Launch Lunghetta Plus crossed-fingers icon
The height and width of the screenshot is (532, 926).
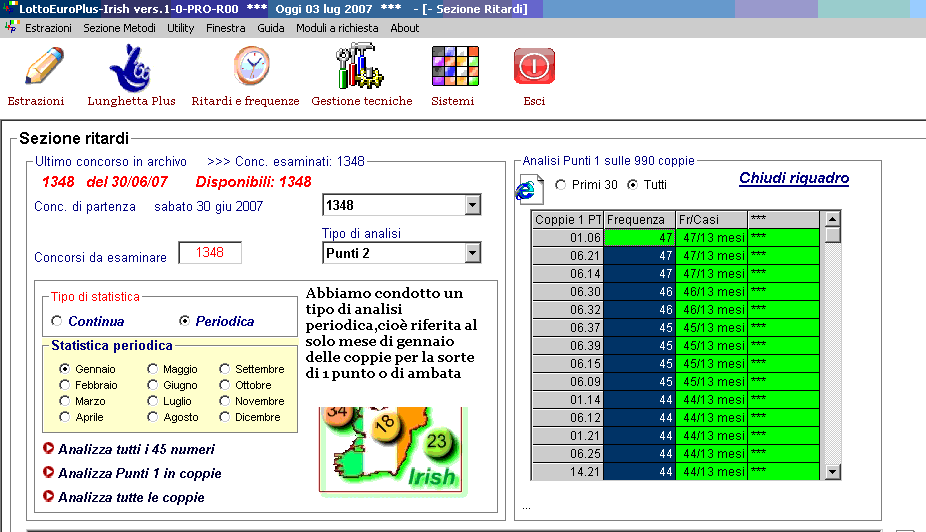click(x=131, y=68)
